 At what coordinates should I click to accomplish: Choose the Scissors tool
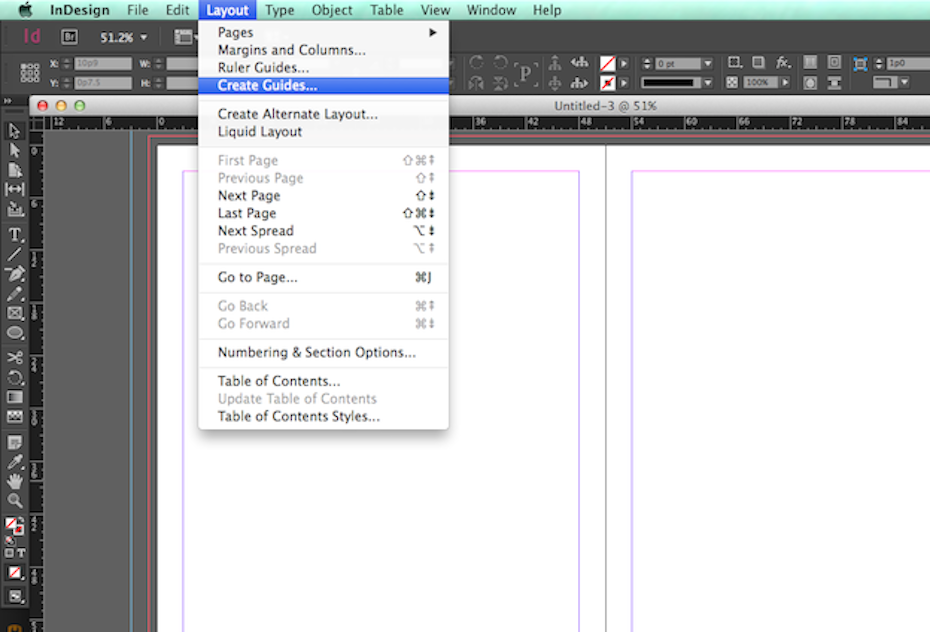(x=15, y=357)
